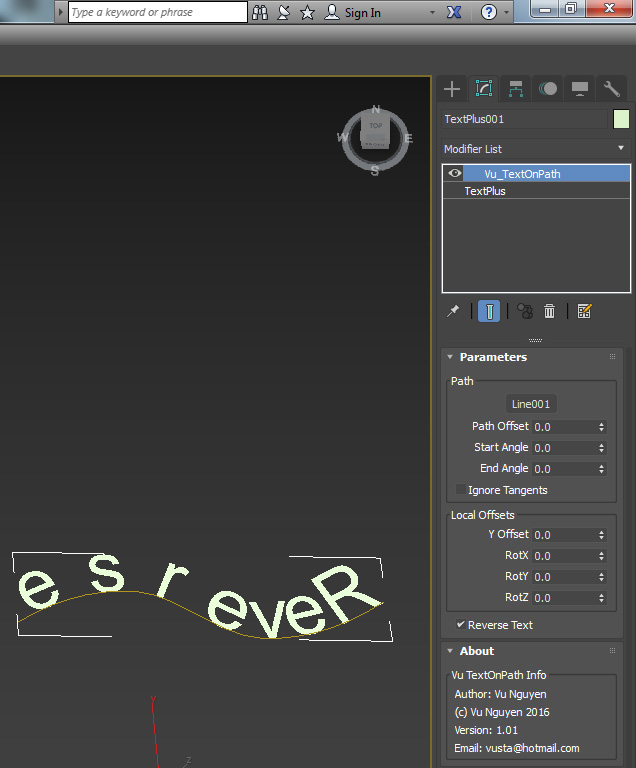Click the binoculars search icon
This screenshot has width=636, height=768.
pyautogui.click(x=260, y=12)
